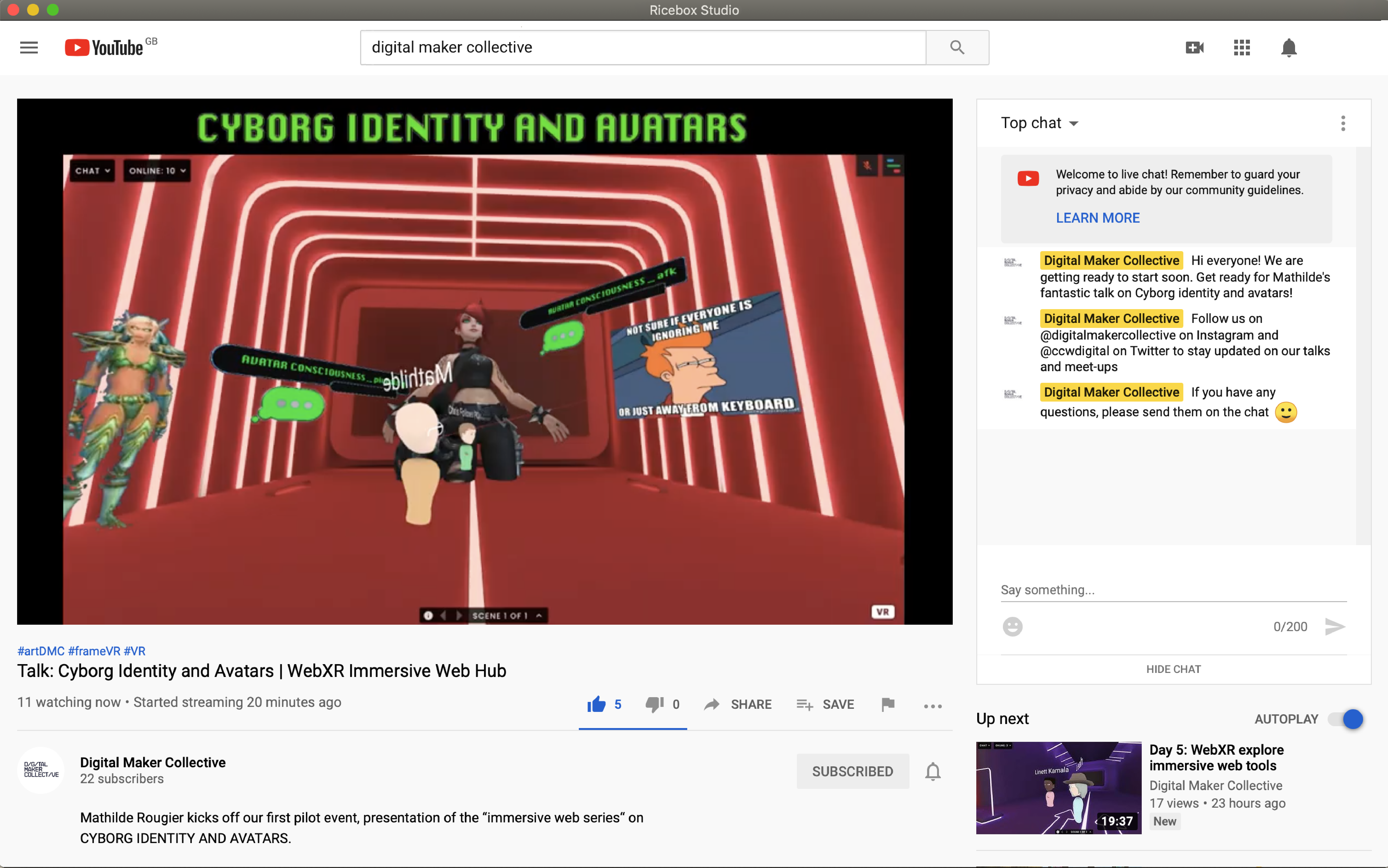Open the chat emoji picker
Image resolution: width=1388 pixels, height=868 pixels.
[1012, 626]
